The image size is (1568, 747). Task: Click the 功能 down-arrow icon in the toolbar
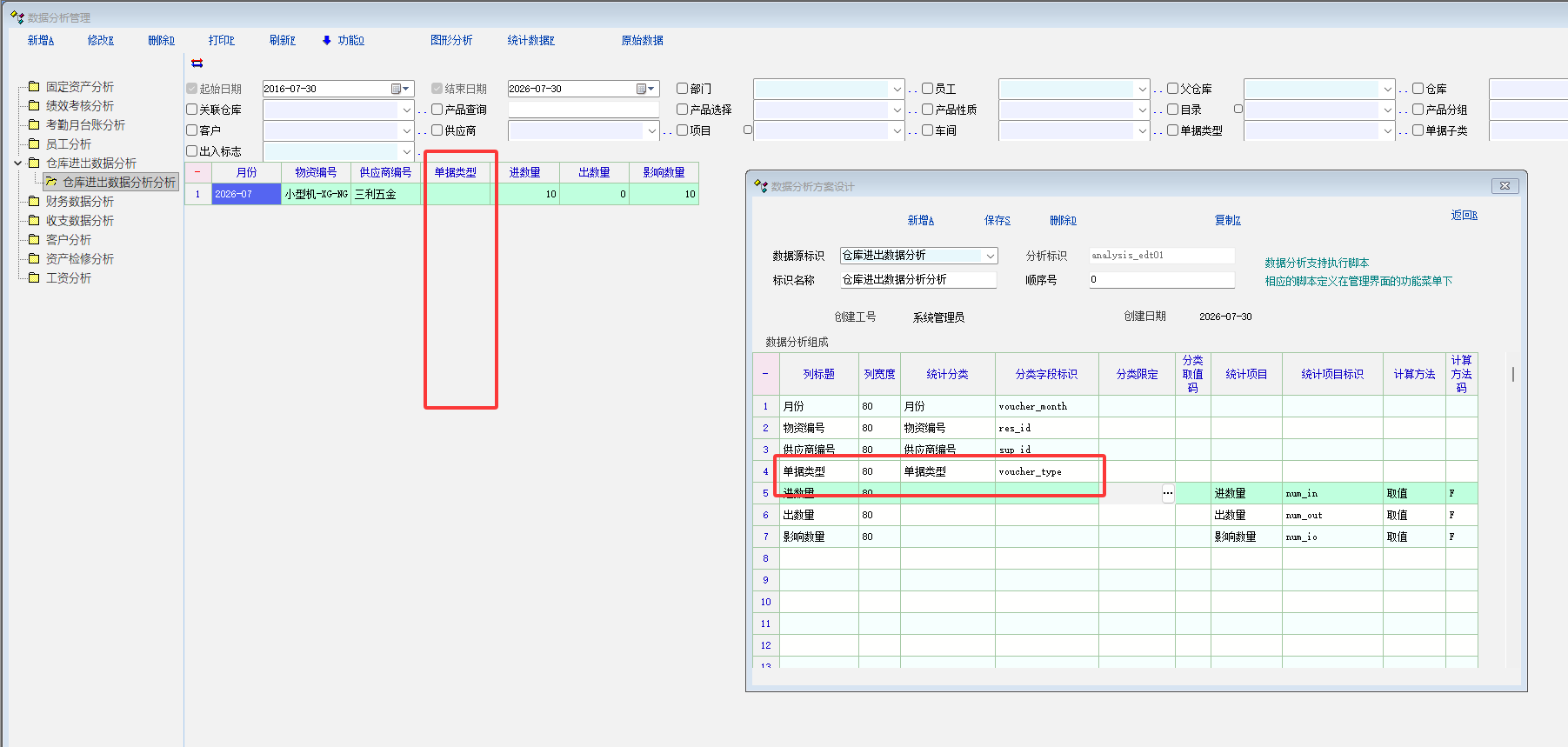tap(327, 40)
